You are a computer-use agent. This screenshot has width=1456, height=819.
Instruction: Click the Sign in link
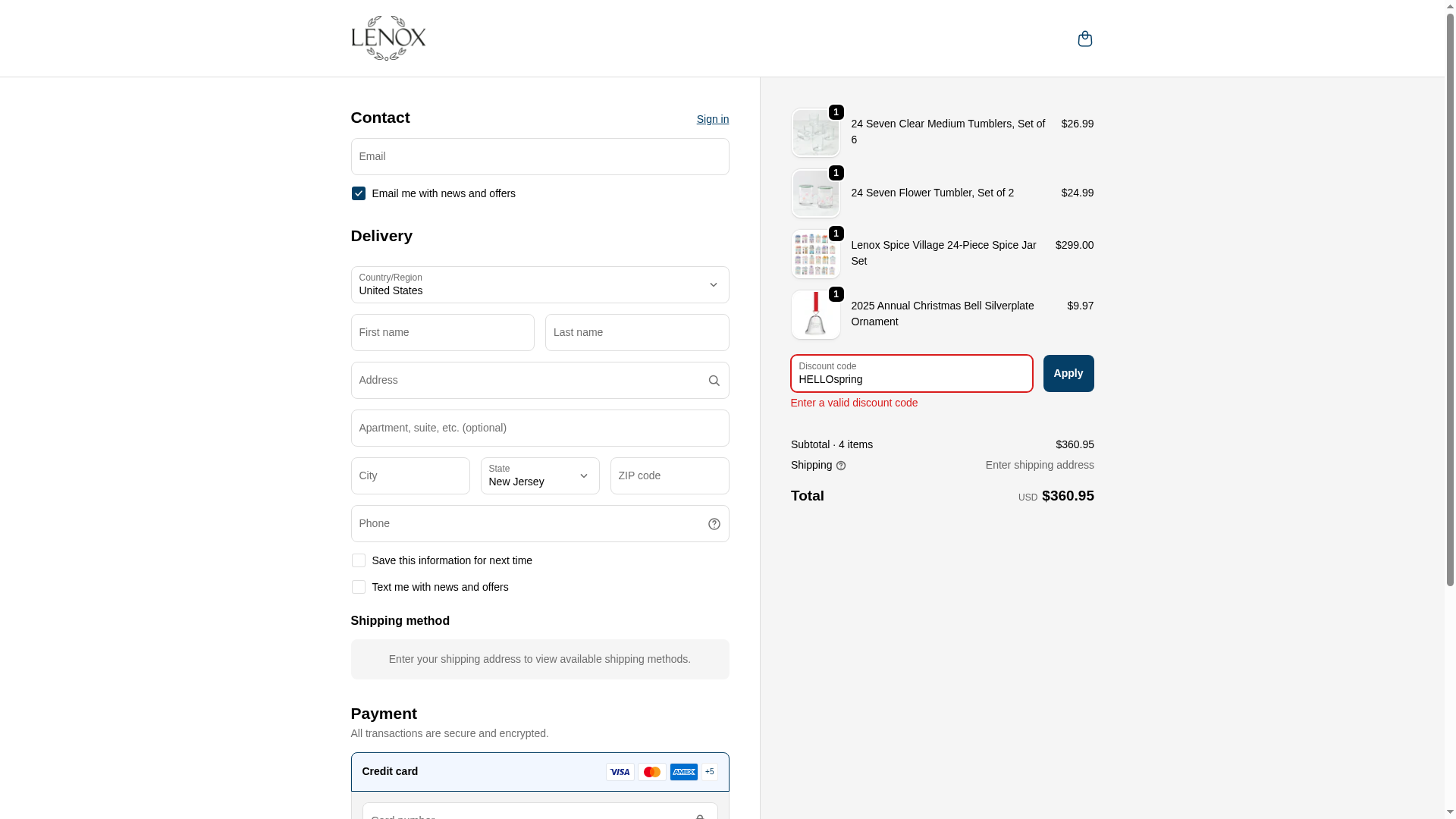pos(713,119)
